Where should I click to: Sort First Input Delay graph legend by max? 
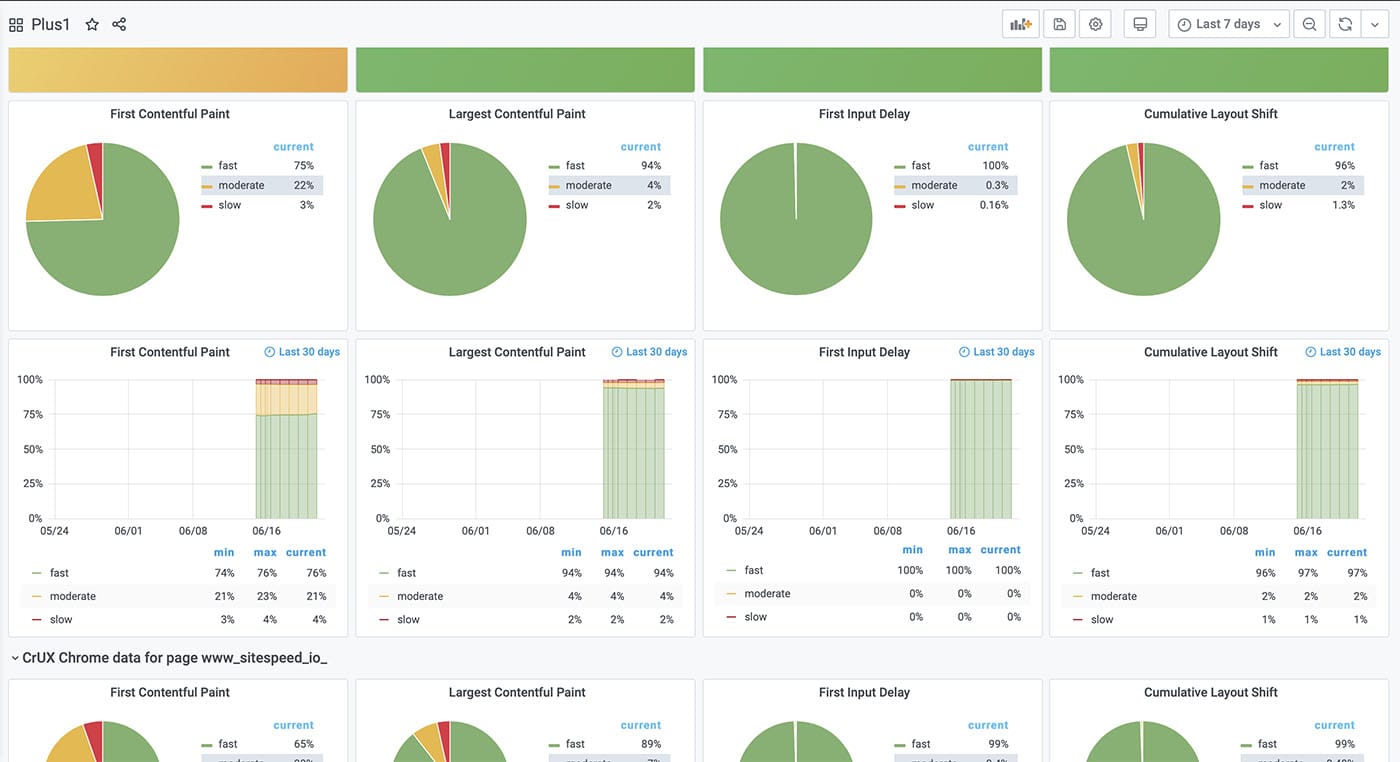pyautogui.click(x=960, y=550)
